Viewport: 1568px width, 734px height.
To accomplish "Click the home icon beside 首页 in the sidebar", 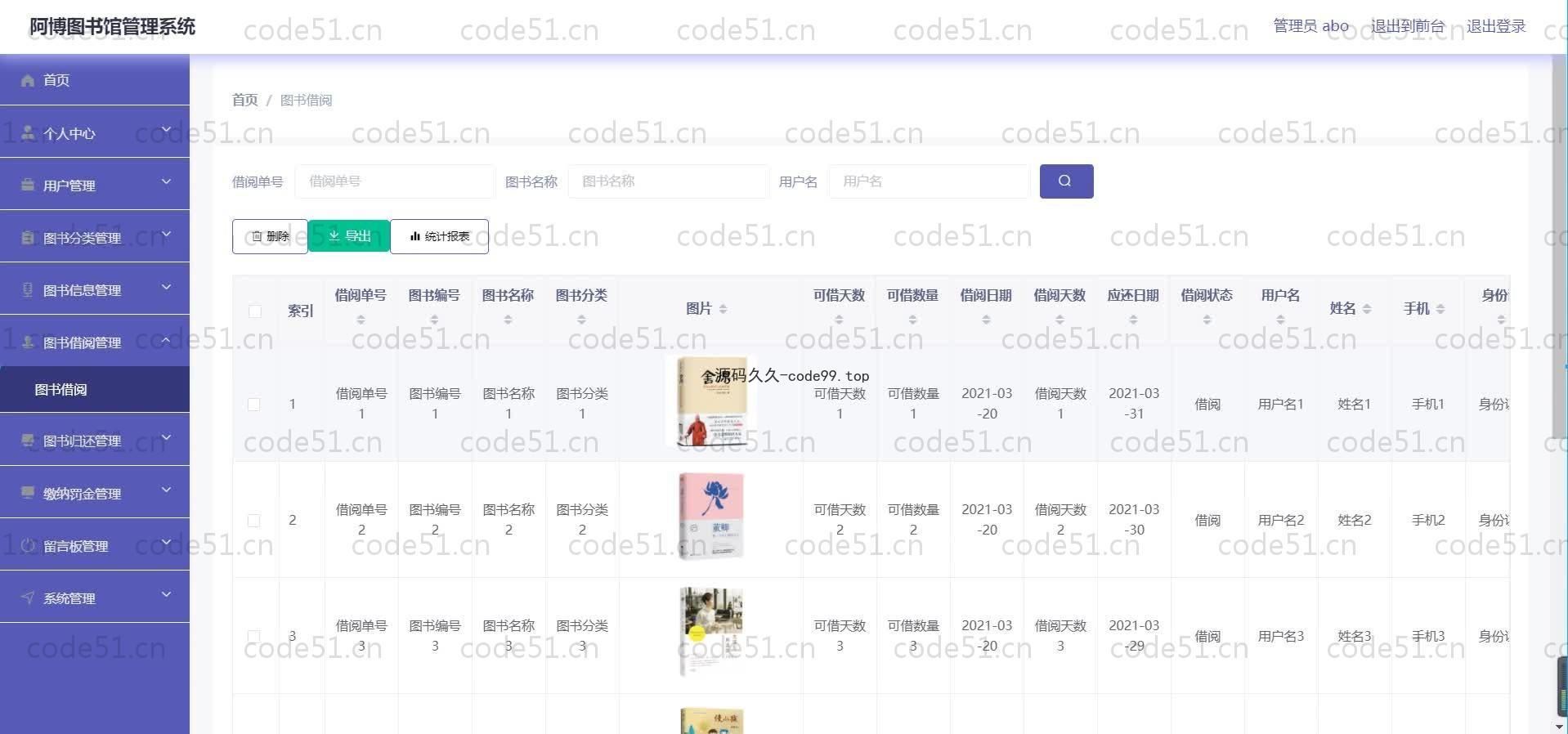I will (x=28, y=80).
